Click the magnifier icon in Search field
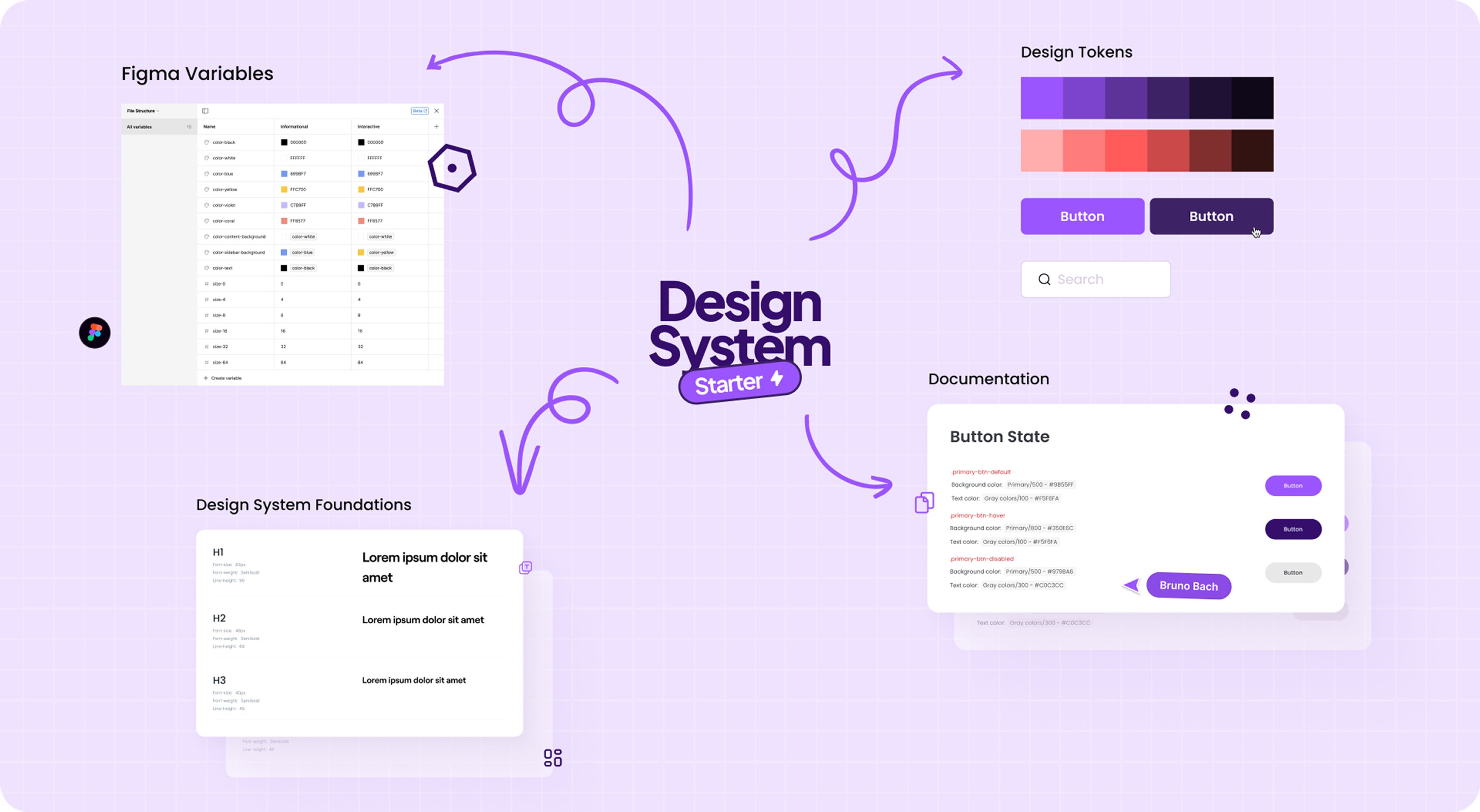Image resolution: width=1480 pixels, height=812 pixels. (x=1044, y=279)
